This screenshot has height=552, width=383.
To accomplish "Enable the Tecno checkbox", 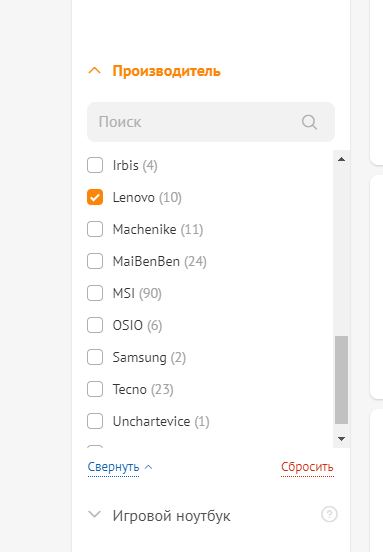I will [95, 389].
